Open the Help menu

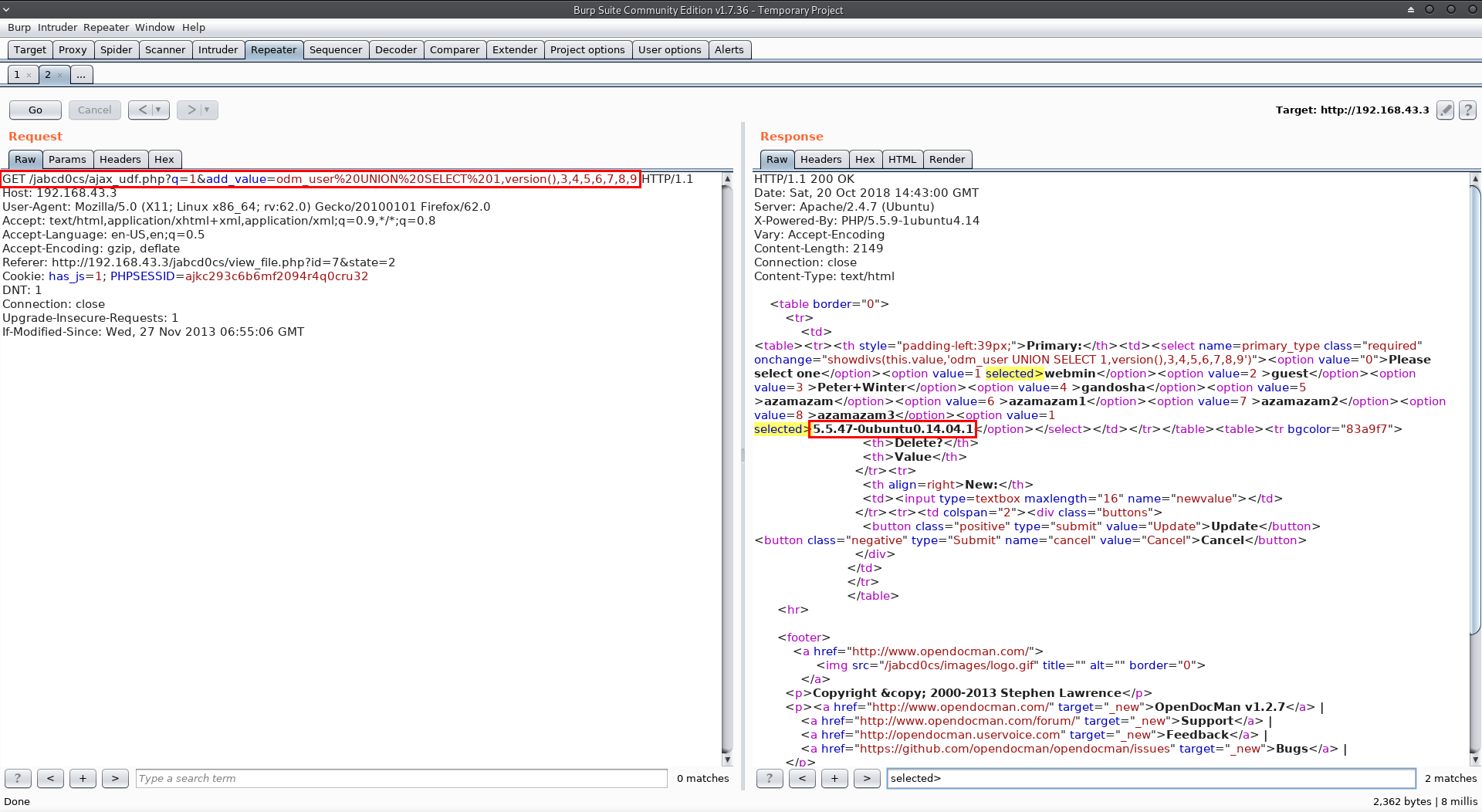point(194,27)
